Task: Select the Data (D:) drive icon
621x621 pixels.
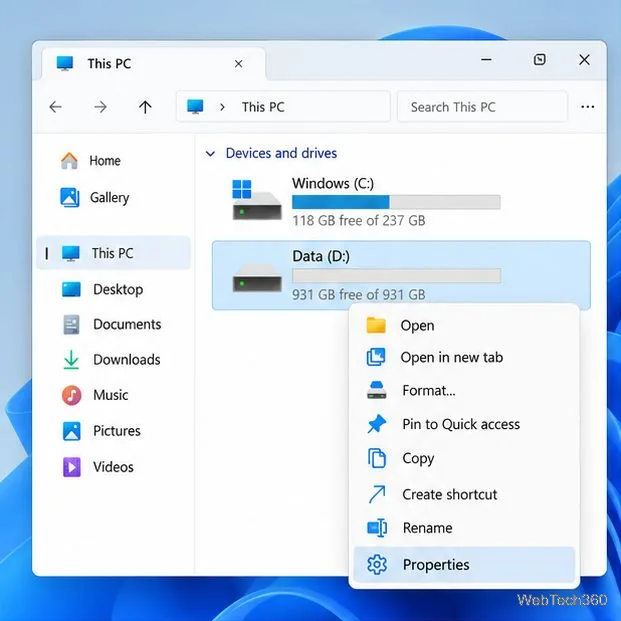Action: pyautogui.click(x=257, y=278)
